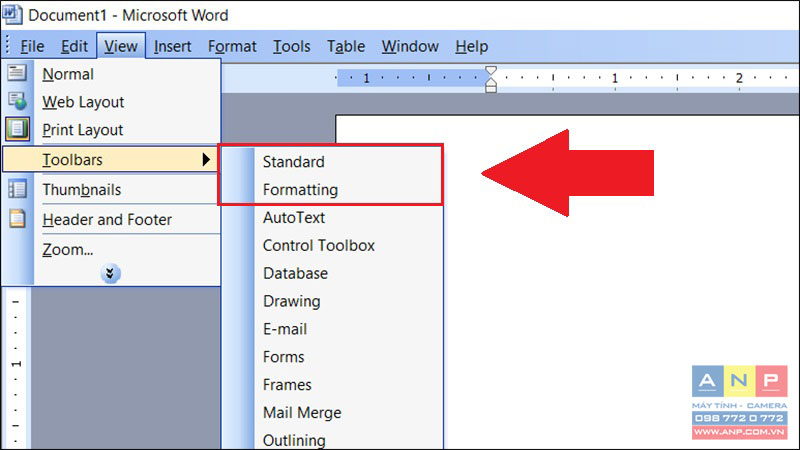Close the open View menu

[x=121, y=46]
